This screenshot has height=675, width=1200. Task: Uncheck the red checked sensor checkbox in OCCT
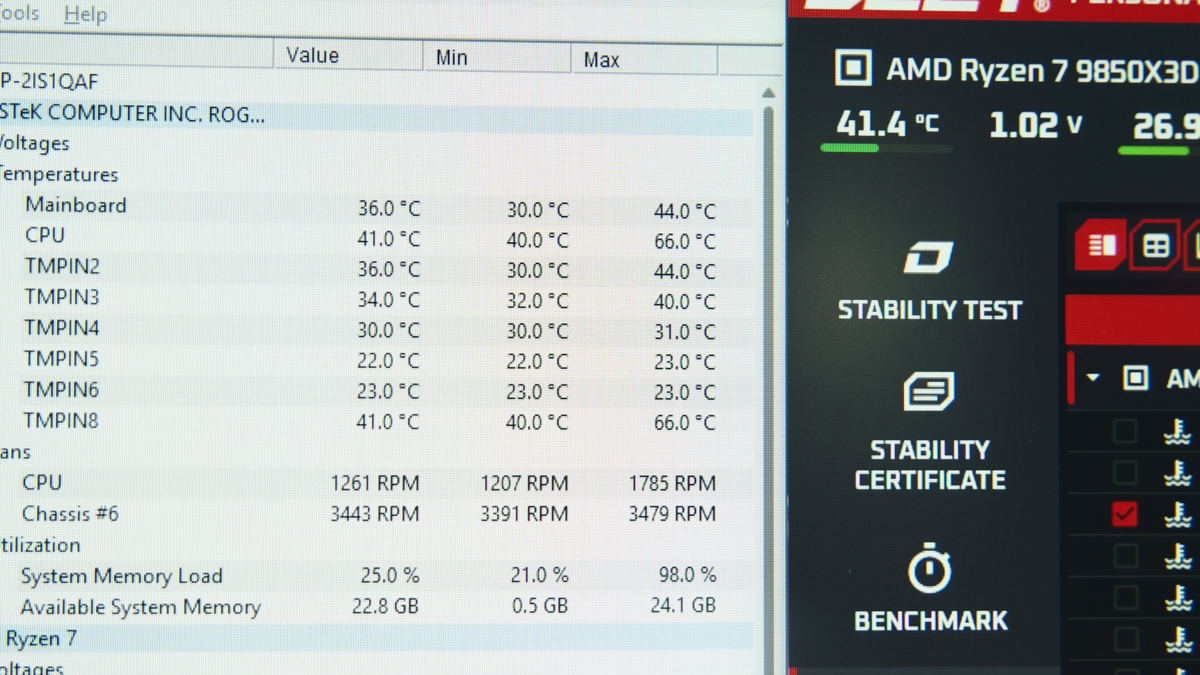point(1125,514)
